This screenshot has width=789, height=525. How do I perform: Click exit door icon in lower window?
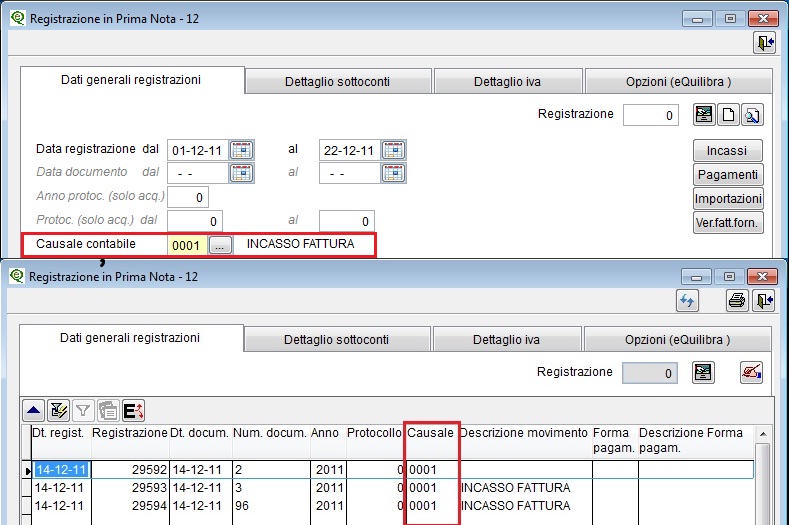click(x=763, y=301)
